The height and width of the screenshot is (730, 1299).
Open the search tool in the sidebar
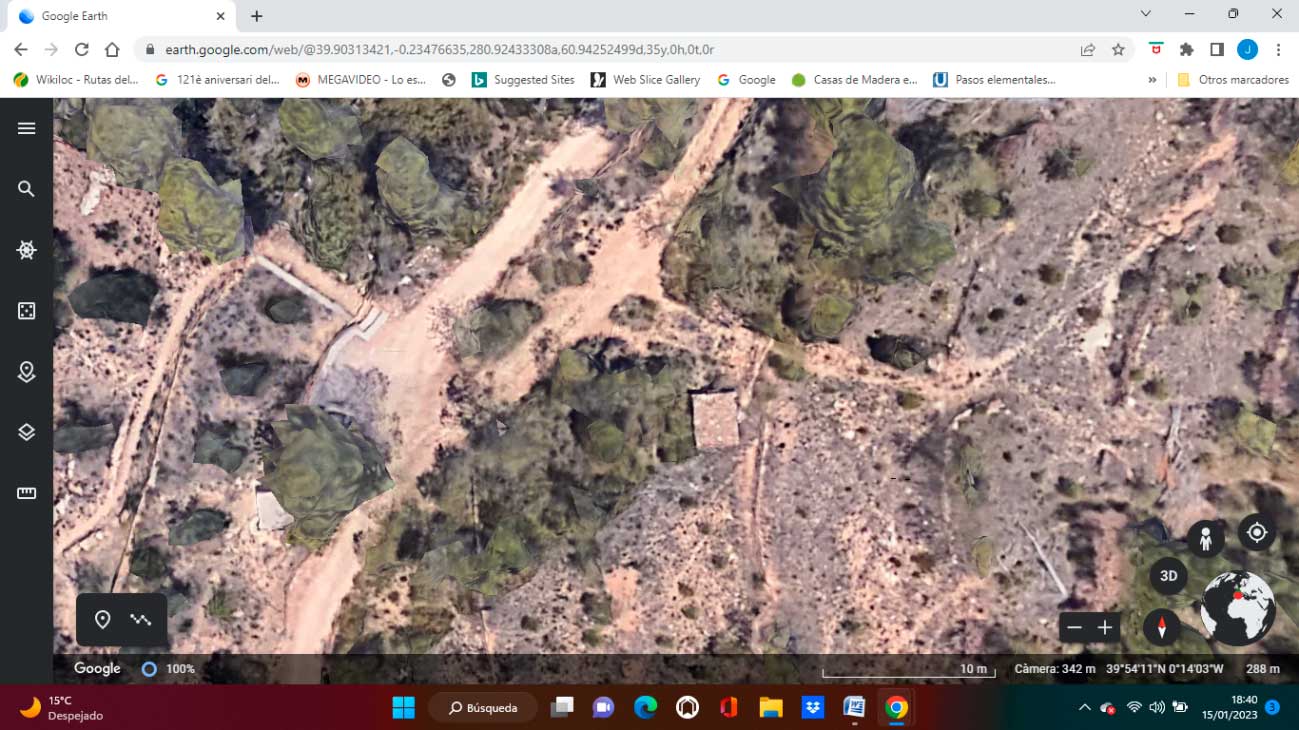[x=27, y=189]
